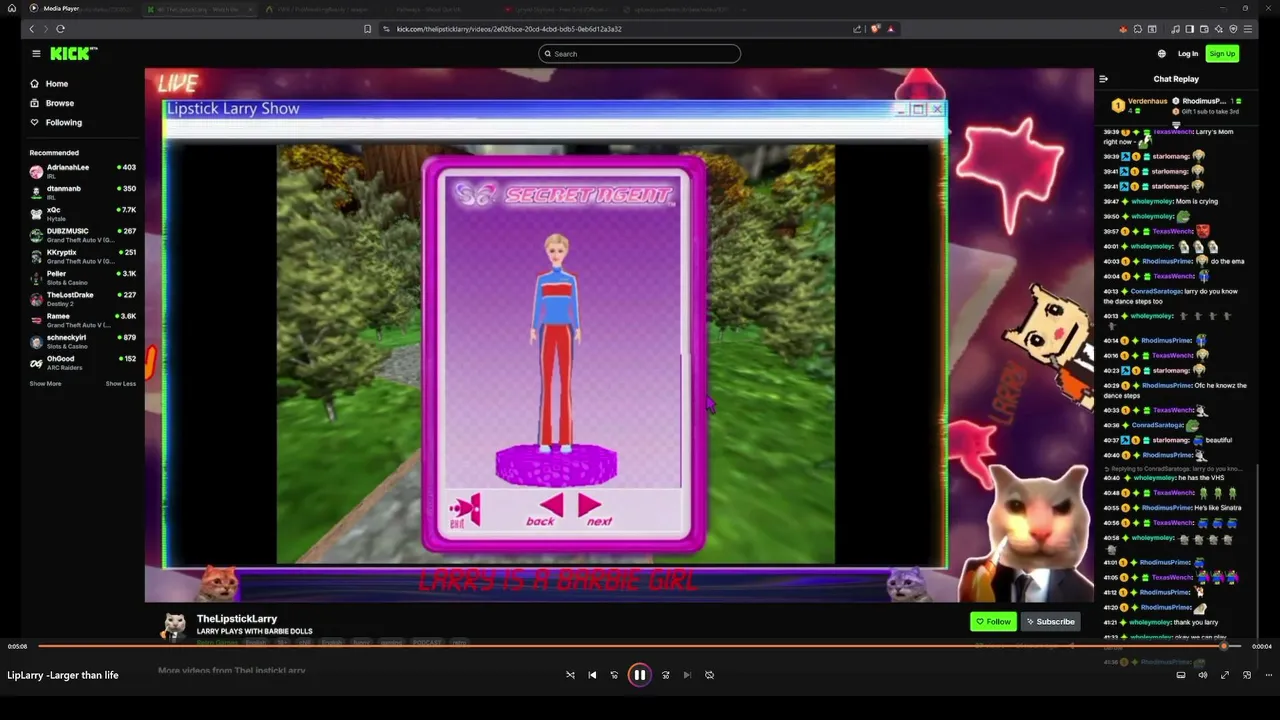Image resolution: width=1280 pixels, height=720 pixels.
Task: Collapse the Chat Replay panel
Action: click(1103, 79)
